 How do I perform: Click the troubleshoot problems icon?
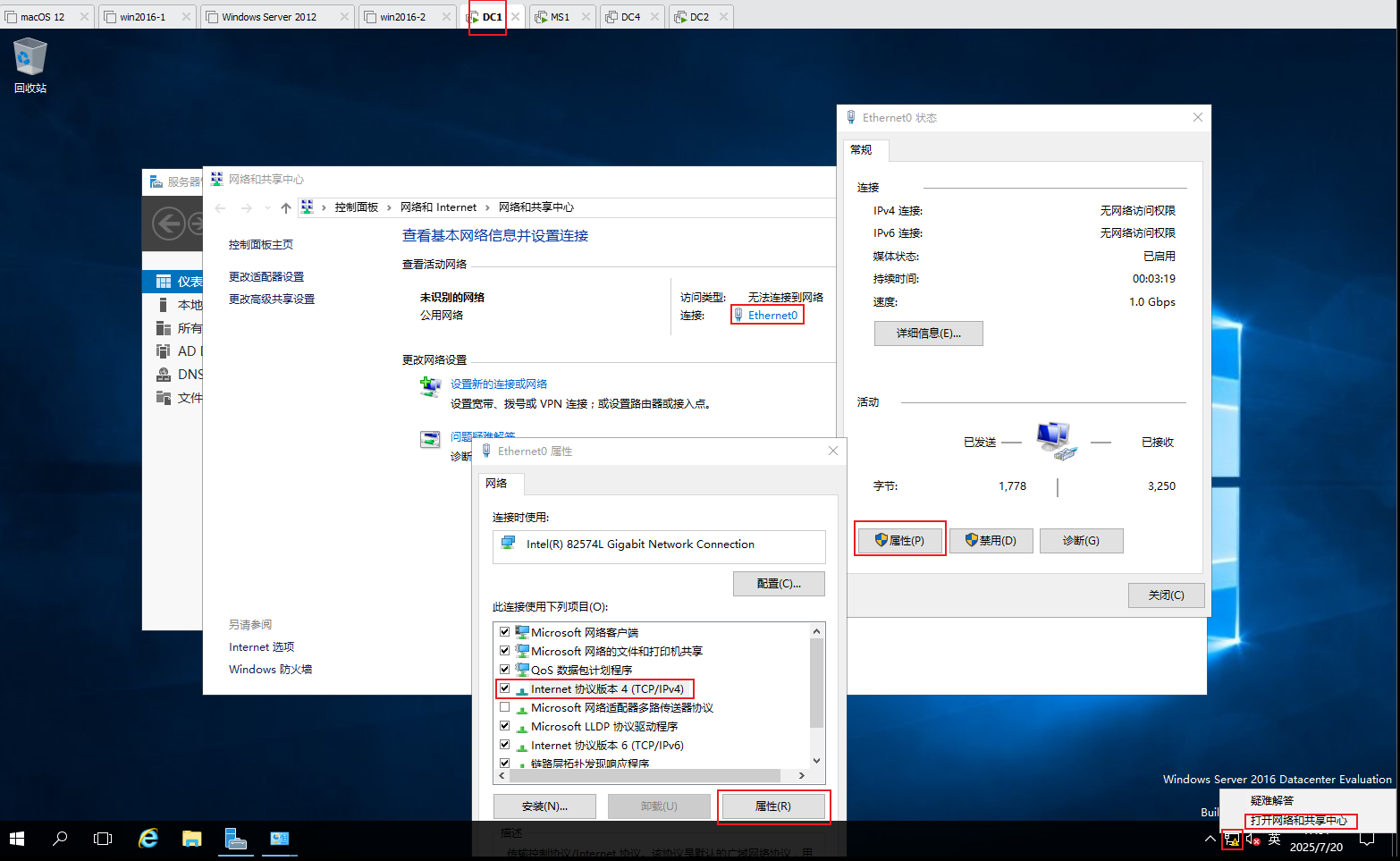click(430, 439)
